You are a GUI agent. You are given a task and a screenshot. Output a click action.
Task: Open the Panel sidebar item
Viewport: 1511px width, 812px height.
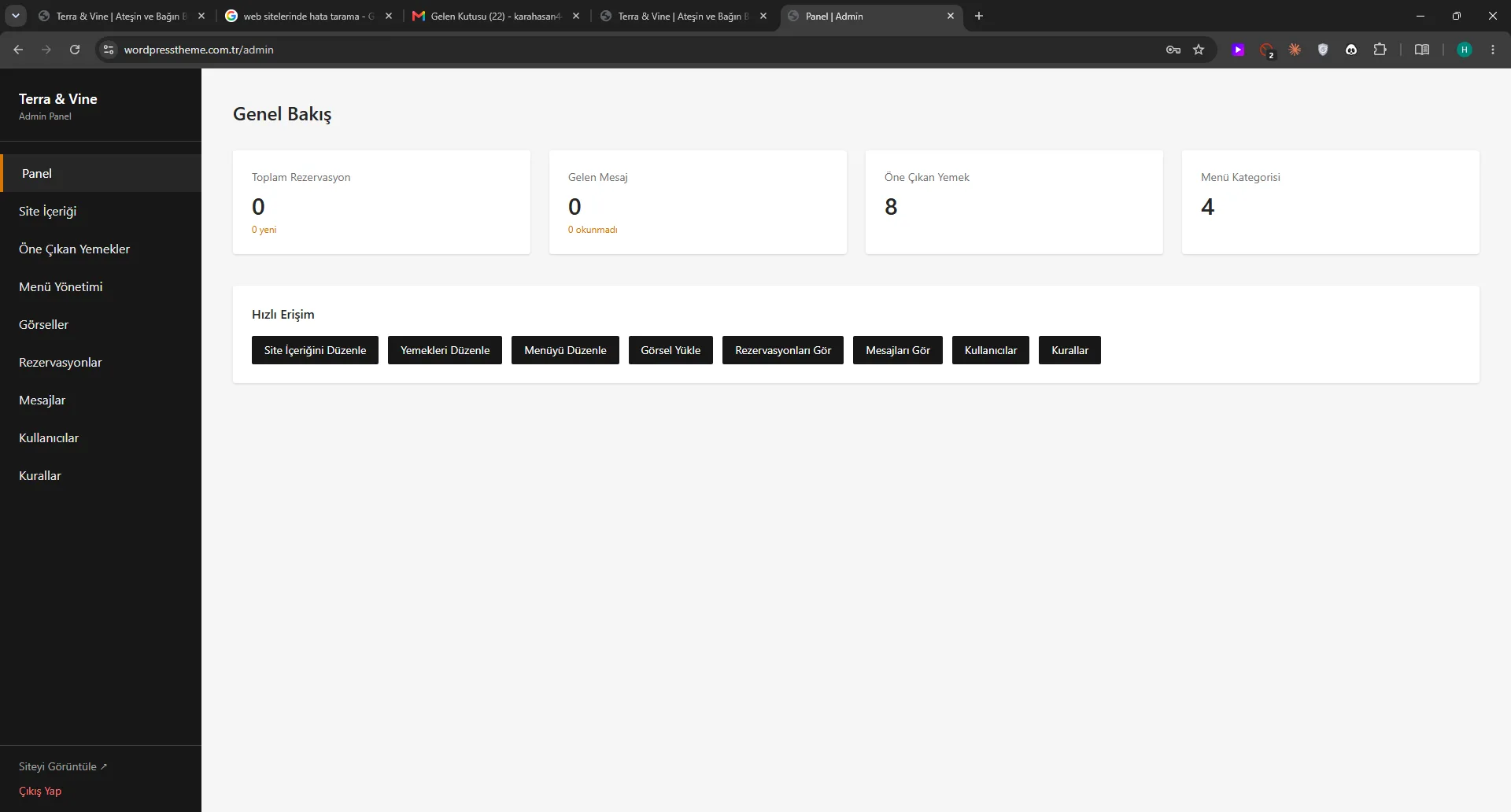[x=101, y=173]
